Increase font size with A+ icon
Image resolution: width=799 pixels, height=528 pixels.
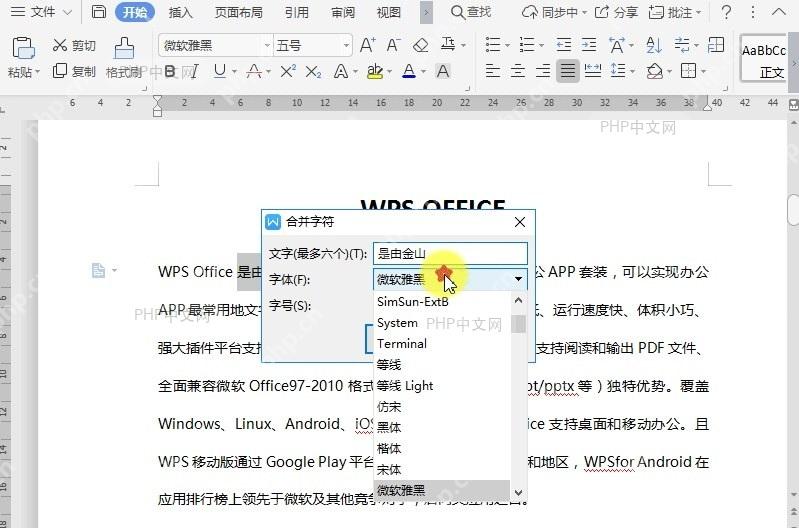[x=367, y=45]
